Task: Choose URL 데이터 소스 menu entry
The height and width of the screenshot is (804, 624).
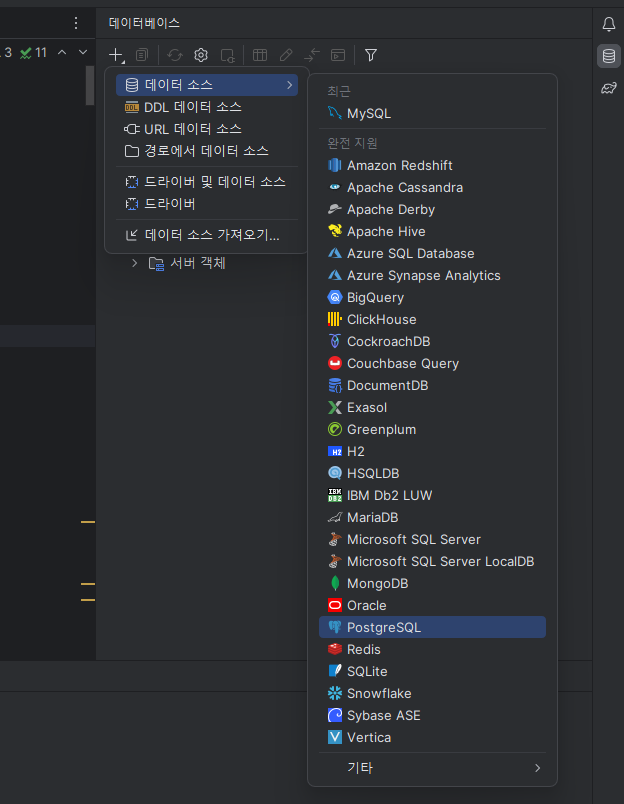Action: (x=207, y=129)
